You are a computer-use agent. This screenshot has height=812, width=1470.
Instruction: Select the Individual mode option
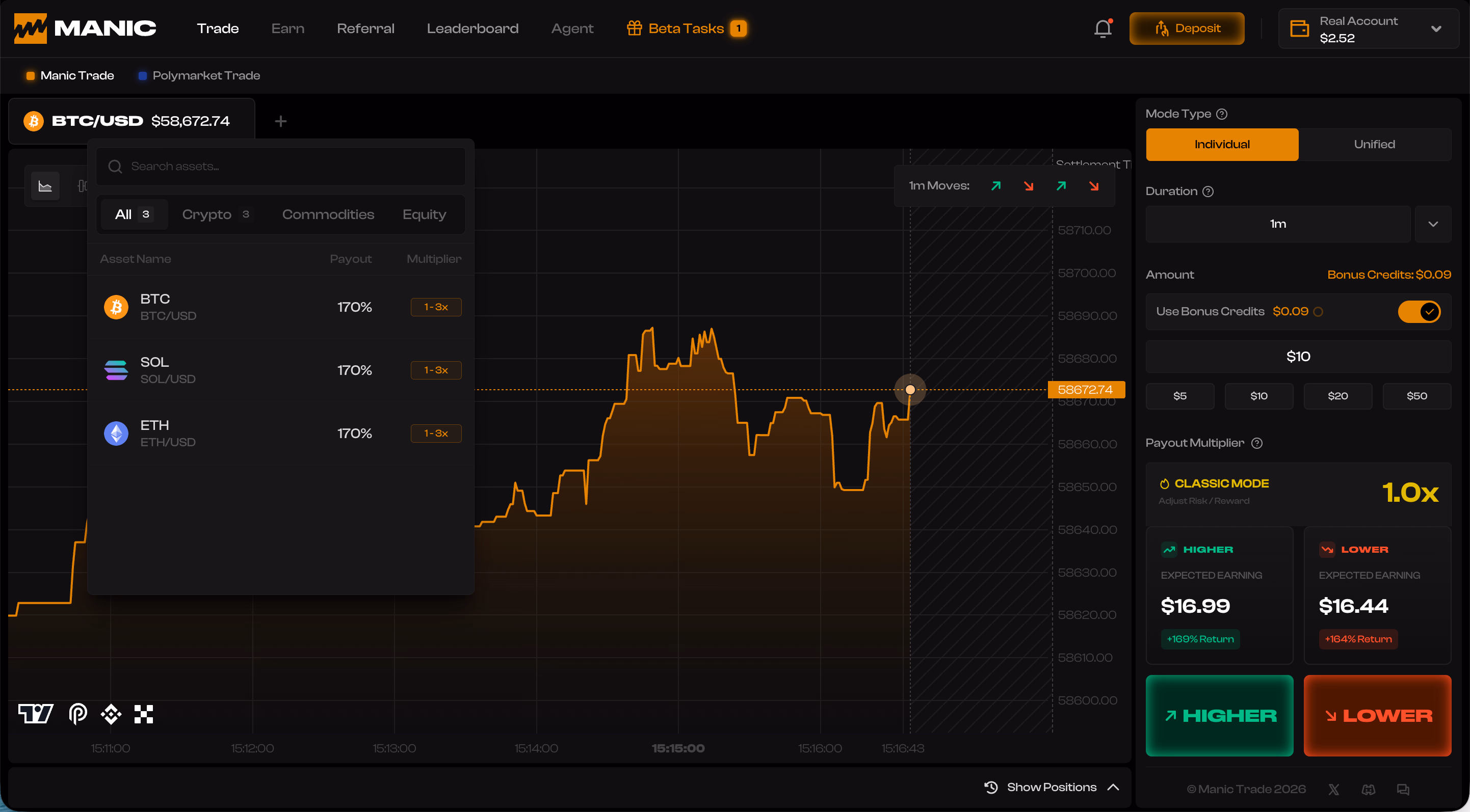click(x=1222, y=144)
